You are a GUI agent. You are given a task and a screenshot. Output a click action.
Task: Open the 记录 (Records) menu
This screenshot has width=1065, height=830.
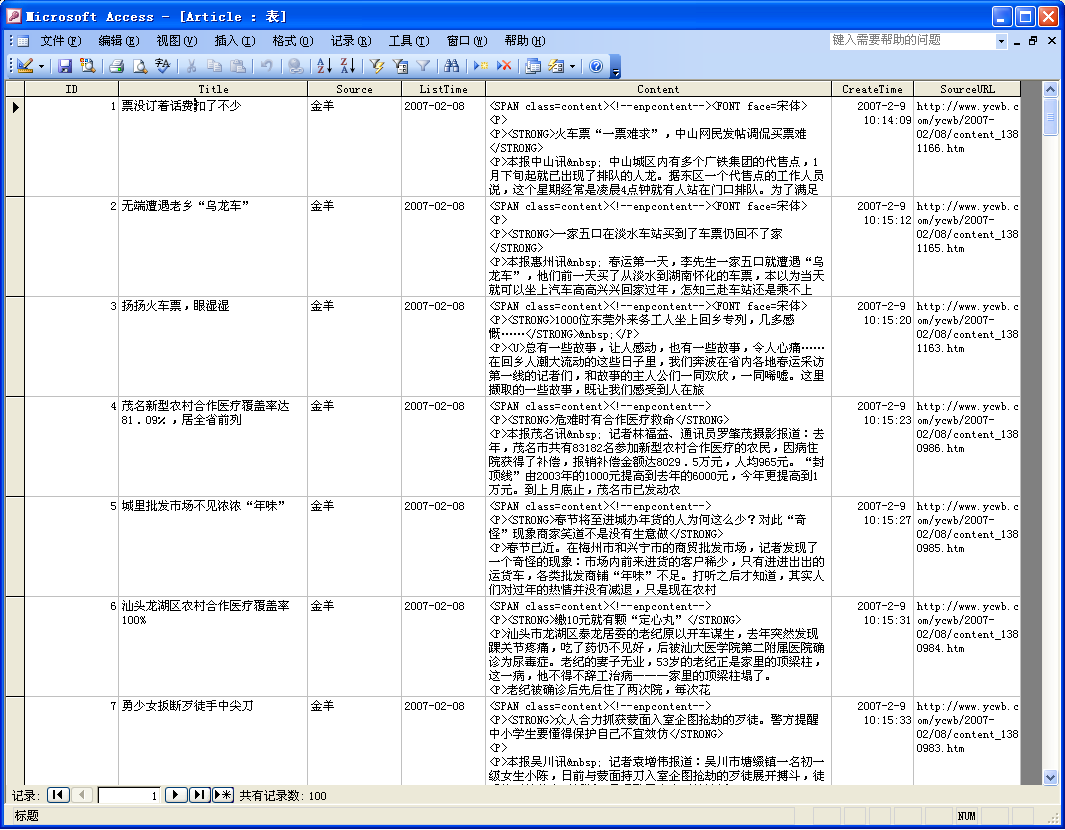point(350,41)
